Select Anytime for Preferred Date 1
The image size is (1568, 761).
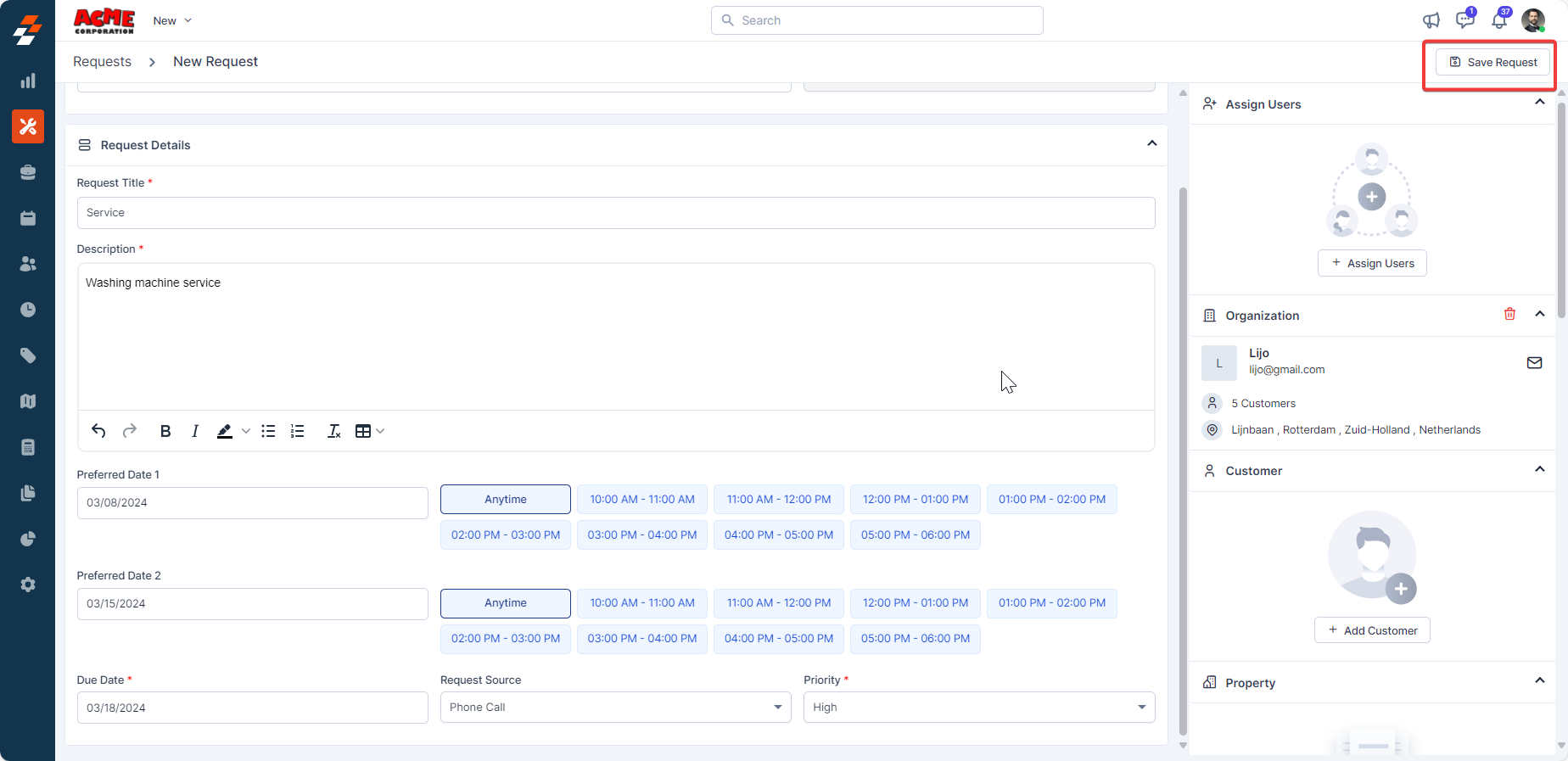coord(505,500)
